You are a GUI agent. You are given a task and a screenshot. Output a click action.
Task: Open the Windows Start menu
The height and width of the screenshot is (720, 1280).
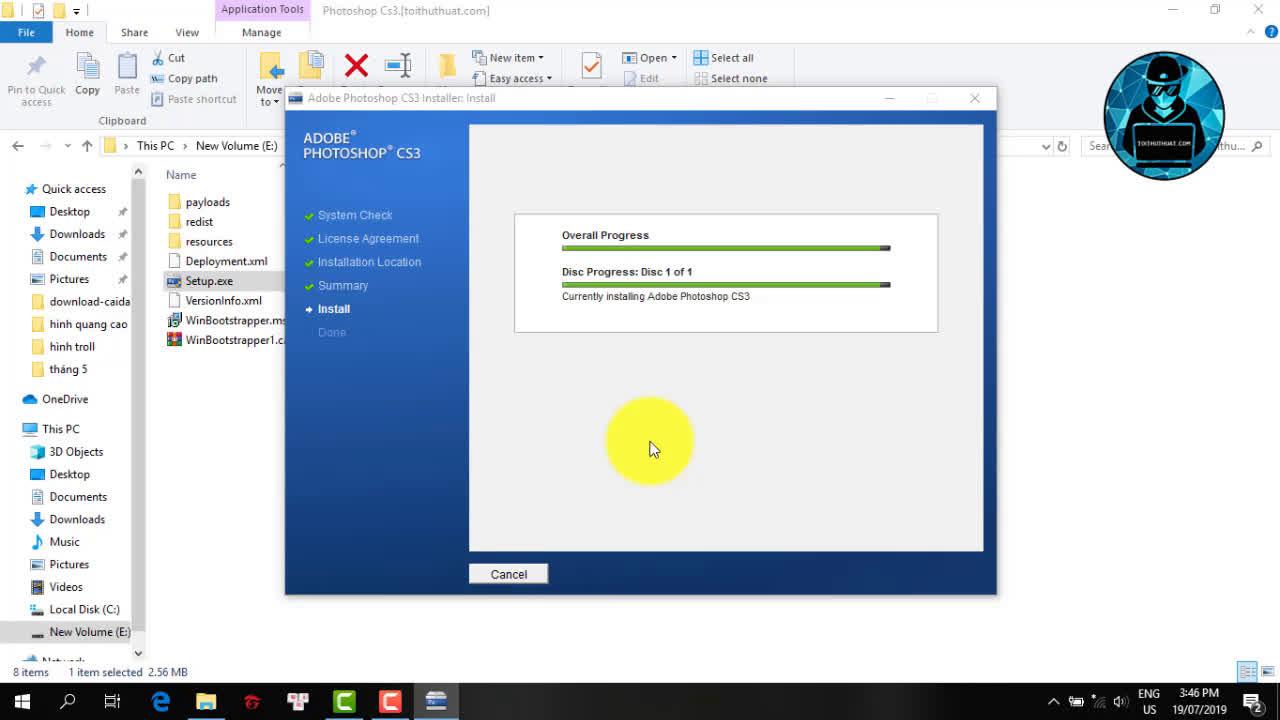22,701
